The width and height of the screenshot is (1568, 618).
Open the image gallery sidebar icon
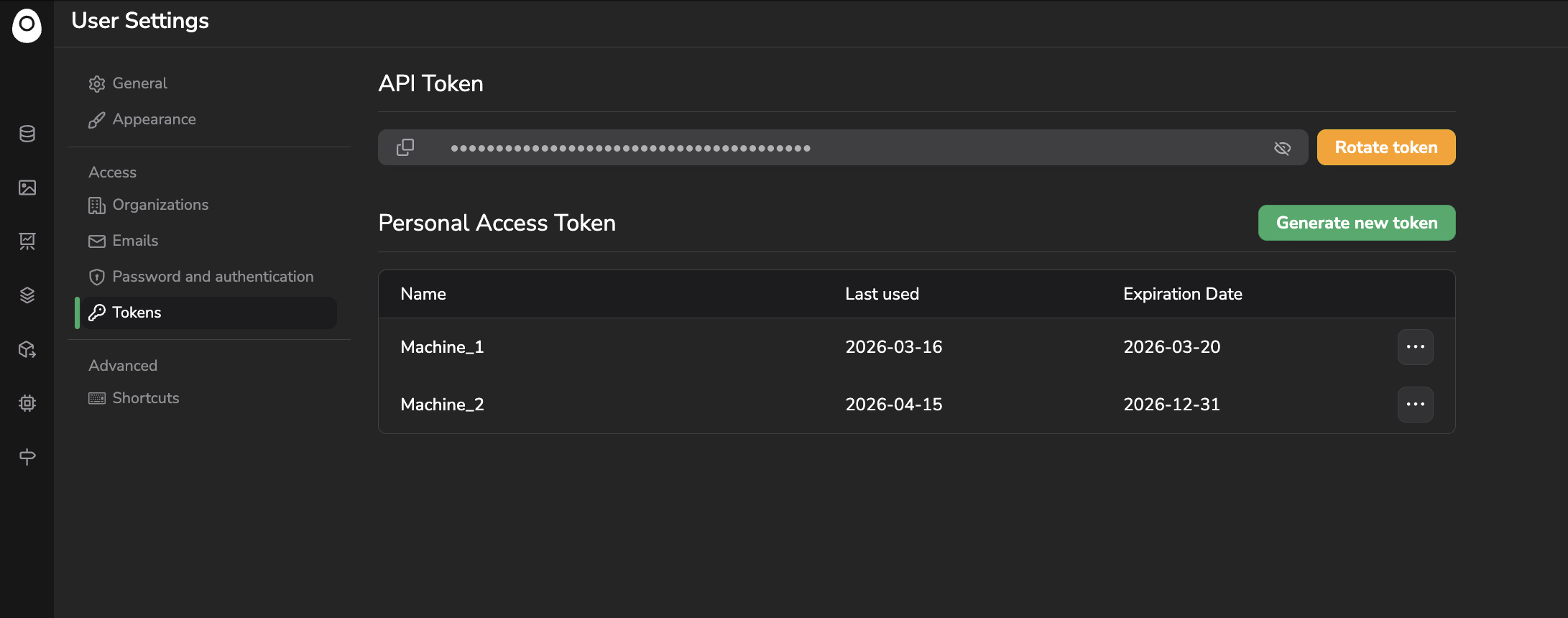[27, 188]
